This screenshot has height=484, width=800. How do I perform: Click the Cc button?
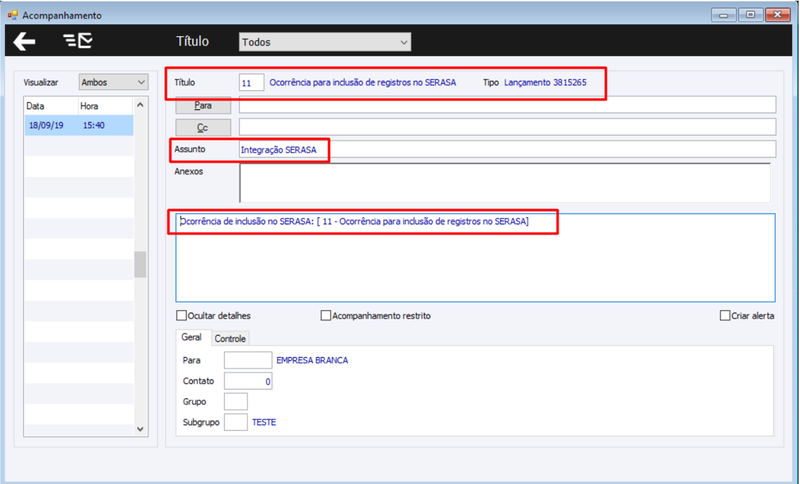(203, 128)
